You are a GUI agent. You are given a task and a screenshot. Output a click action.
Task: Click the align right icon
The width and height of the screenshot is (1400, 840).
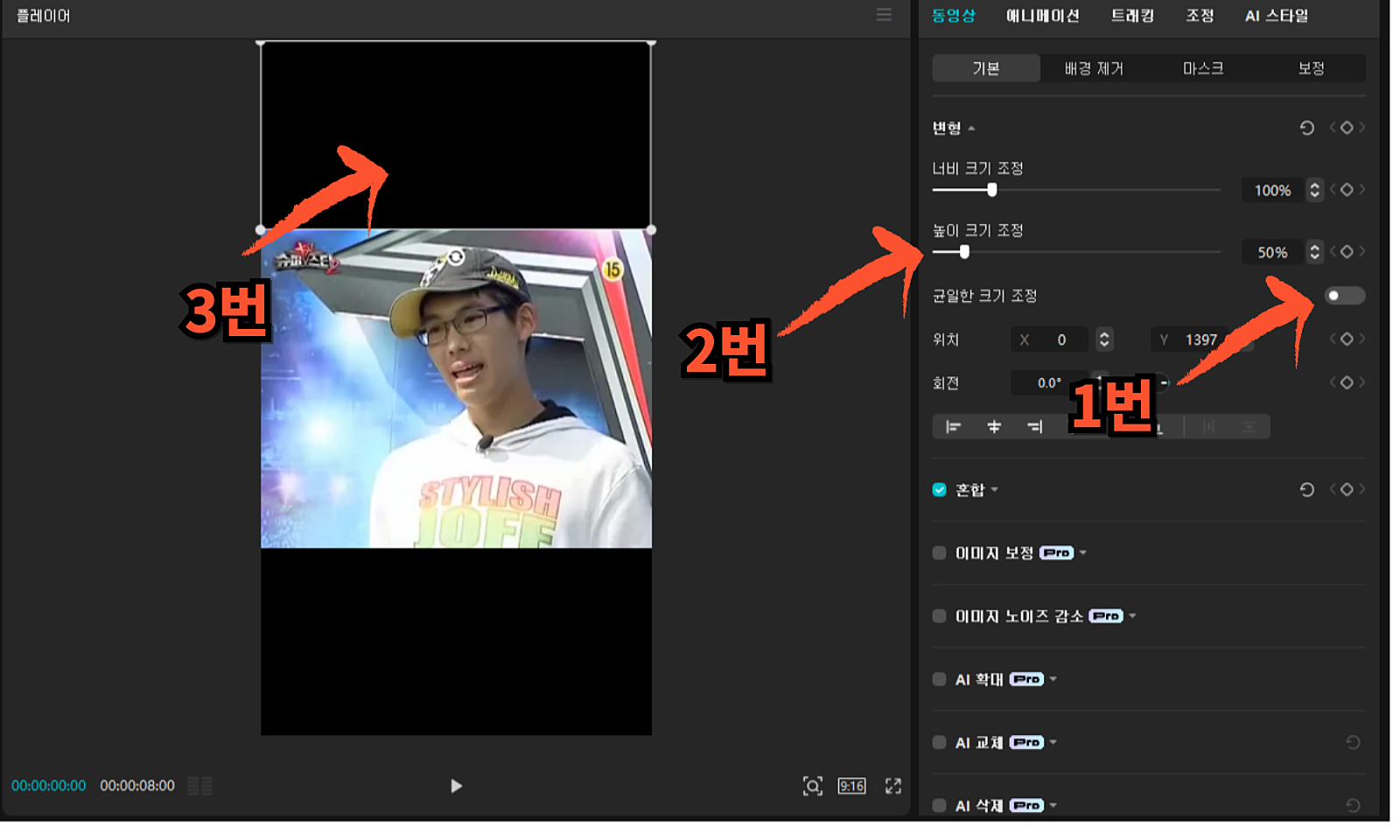coord(1035,427)
